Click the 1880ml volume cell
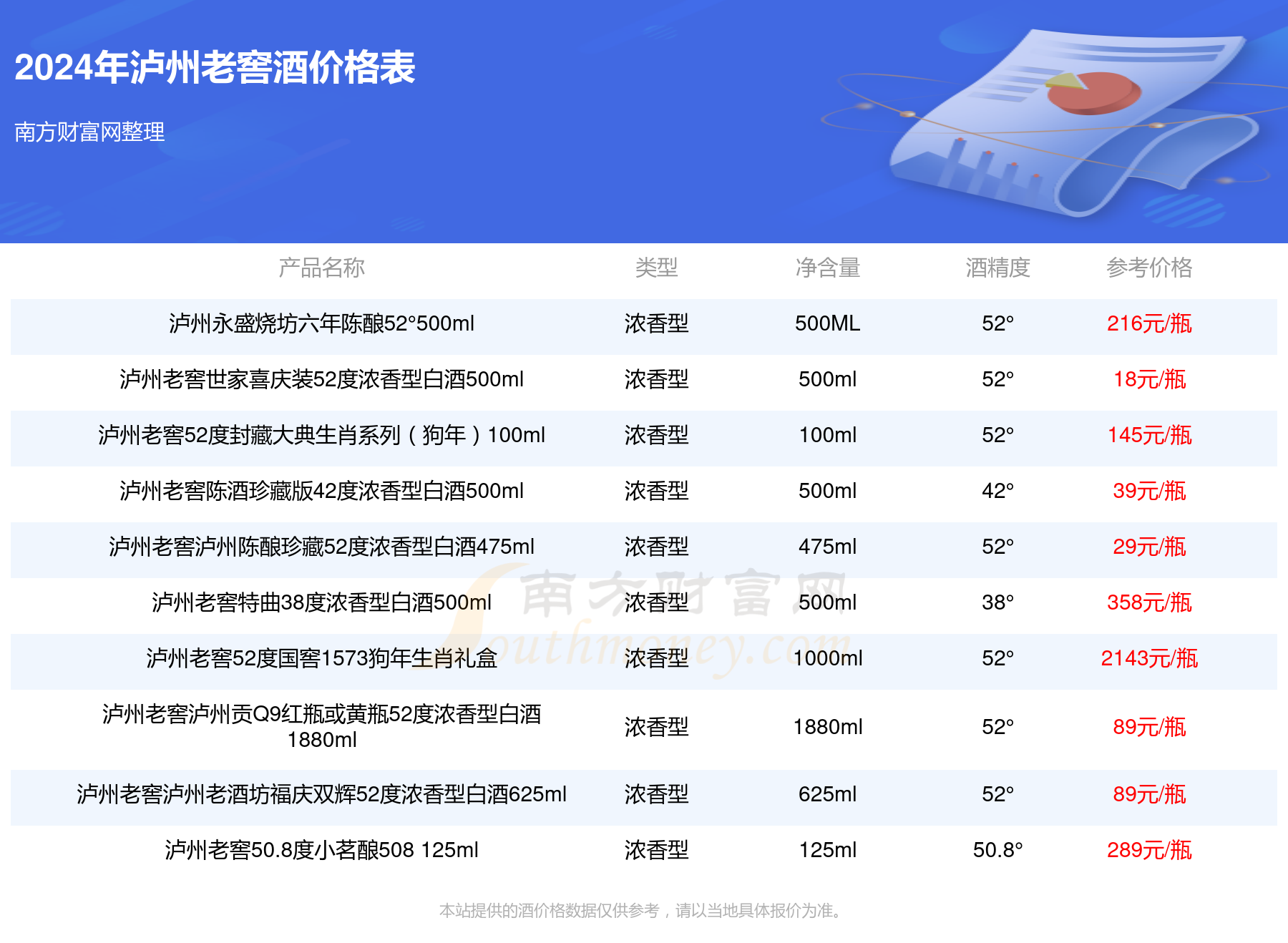The image size is (1288, 943). pos(828,727)
